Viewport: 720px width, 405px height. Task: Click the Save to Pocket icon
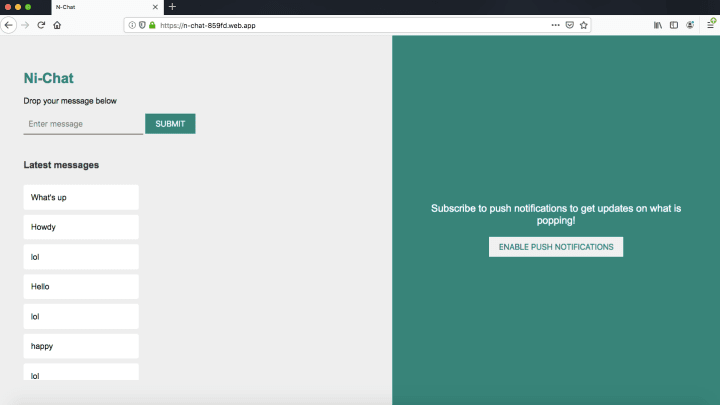570,25
